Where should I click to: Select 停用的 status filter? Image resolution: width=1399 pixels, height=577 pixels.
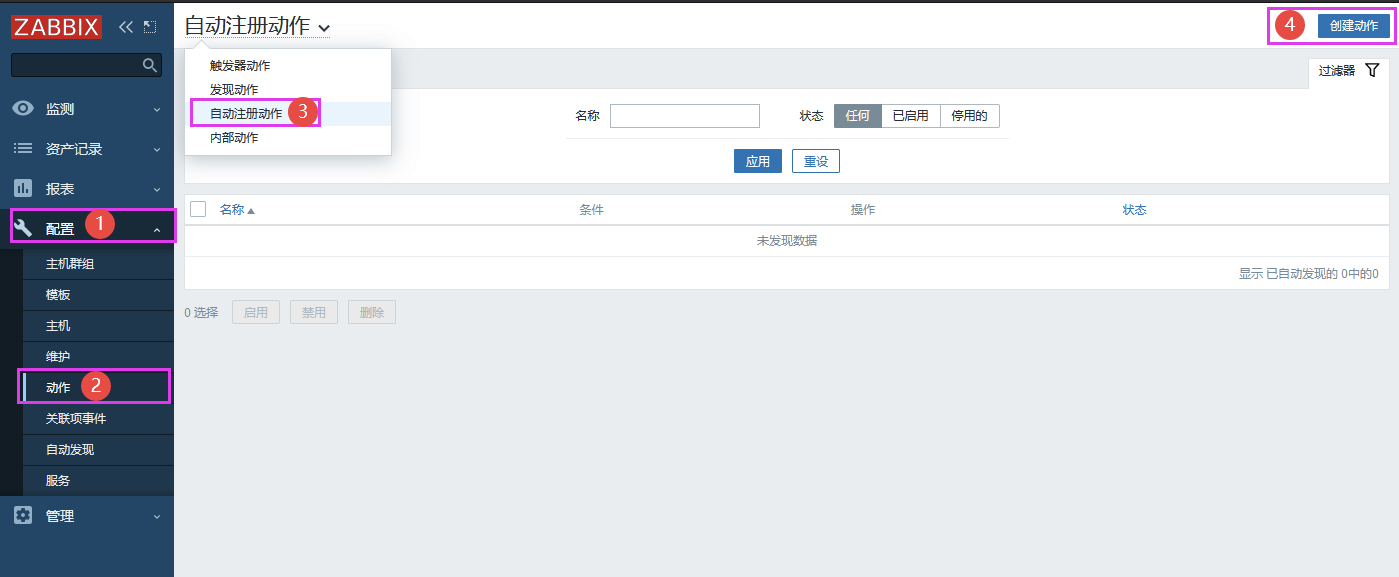[x=969, y=116]
